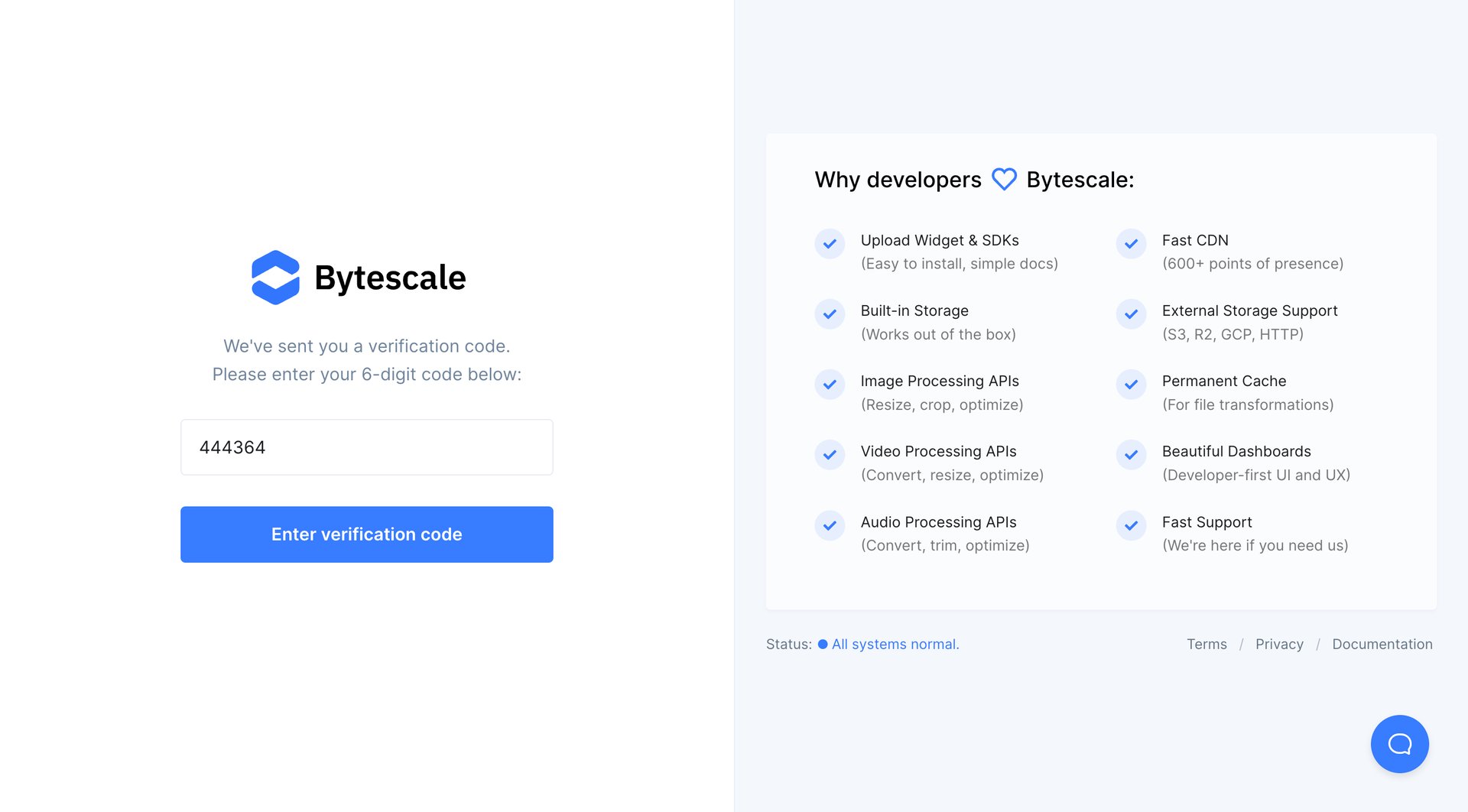Click the blue status indicator dot
This screenshot has width=1468, height=812.
(x=823, y=645)
